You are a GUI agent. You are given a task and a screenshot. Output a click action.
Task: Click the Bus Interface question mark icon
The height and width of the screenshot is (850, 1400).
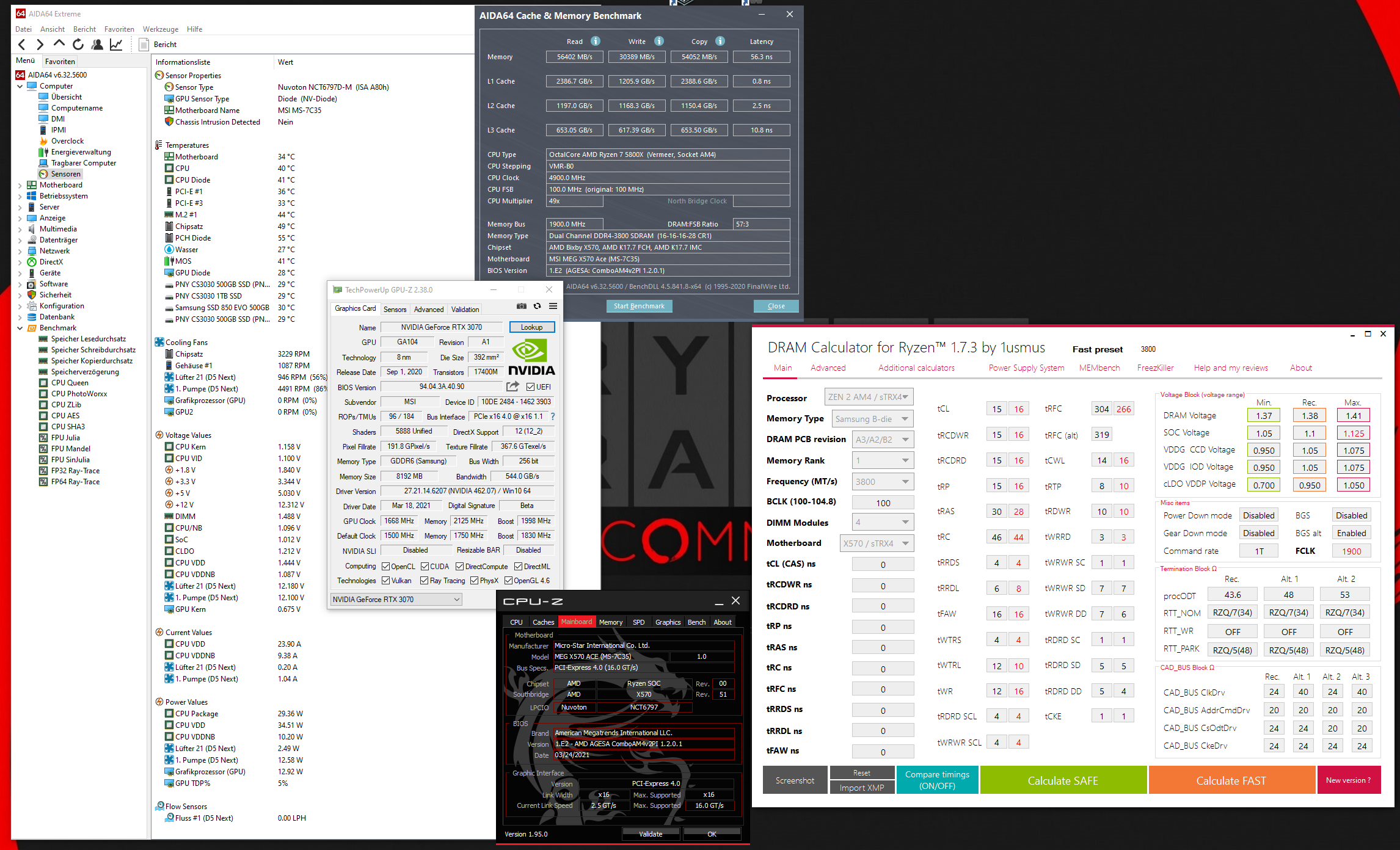coord(553,416)
